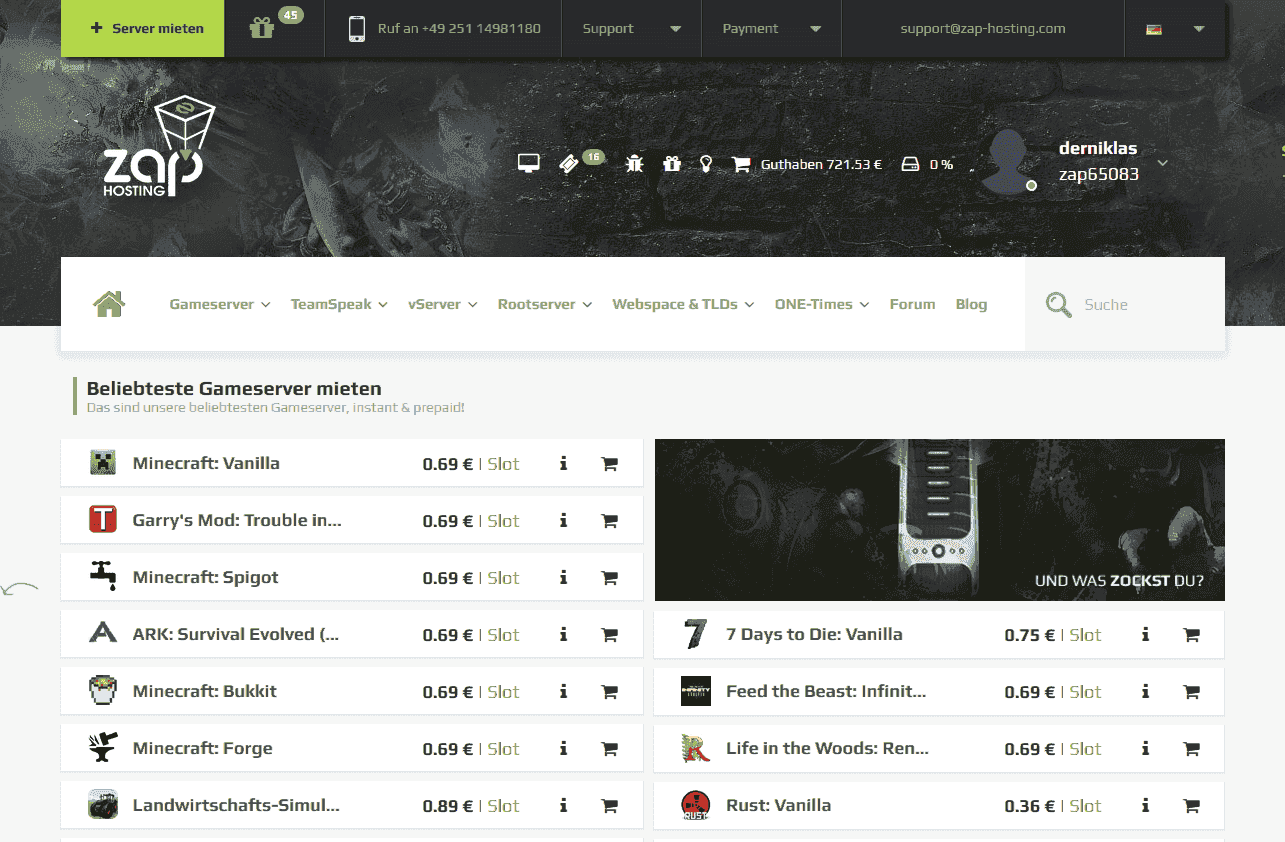Click the 0 % storage usage text
The image size is (1285, 842).
click(x=941, y=164)
